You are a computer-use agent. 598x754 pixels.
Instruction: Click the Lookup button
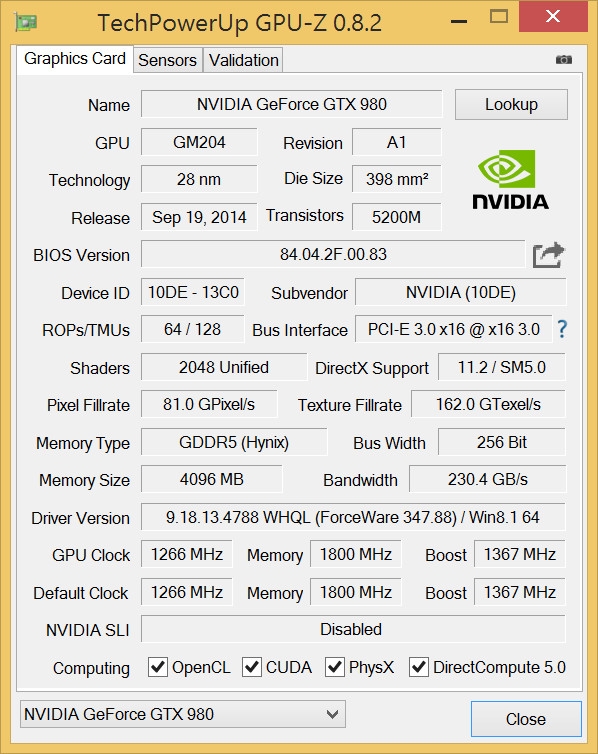[511, 104]
